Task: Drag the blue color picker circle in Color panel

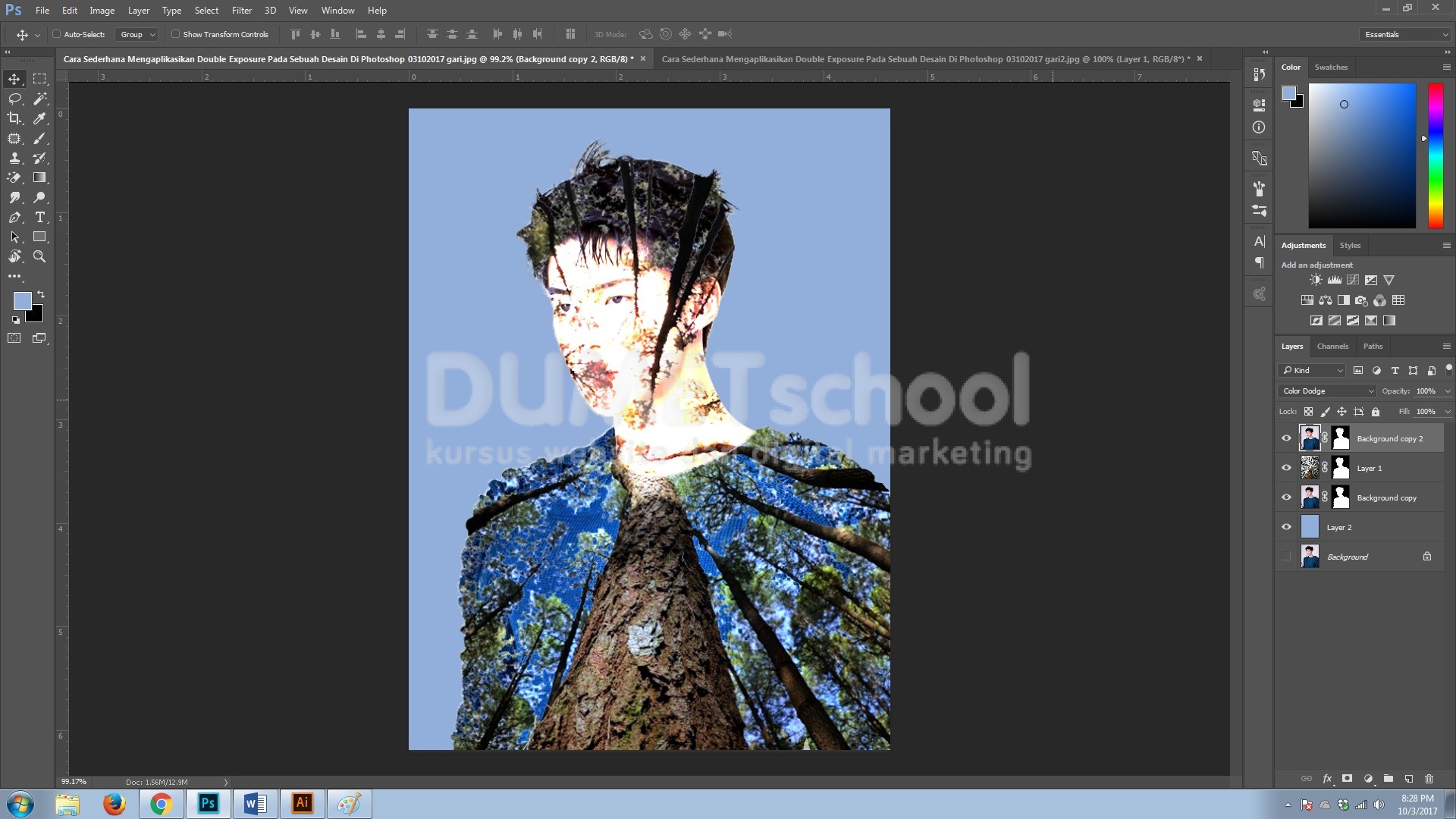Action: click(x=1343, y=104)
